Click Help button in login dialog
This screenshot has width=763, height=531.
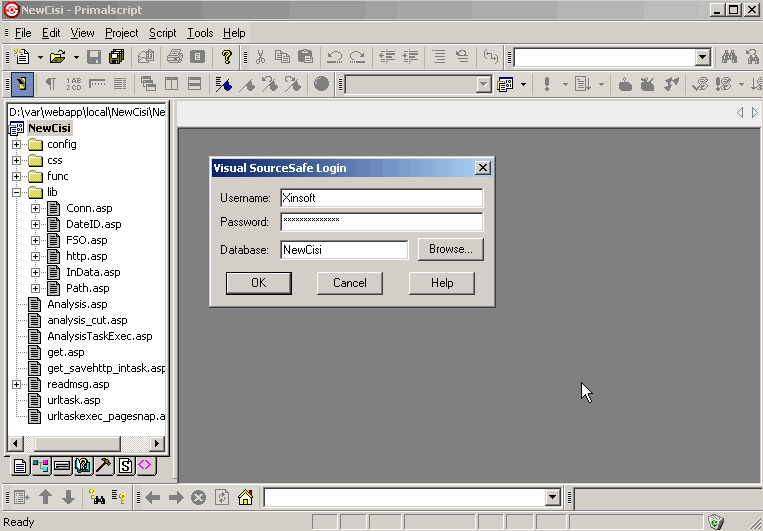[442, 283]
